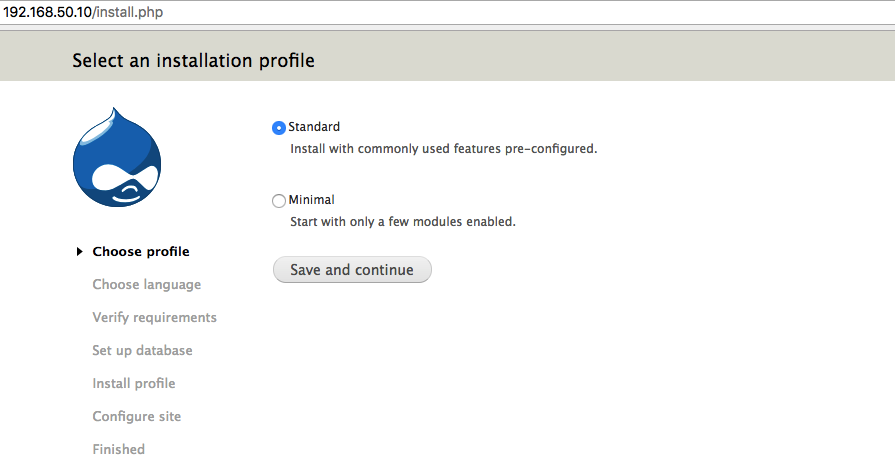Click the 'Verify requirements' step text
This screenshot has height=471, width=895.
155,317
